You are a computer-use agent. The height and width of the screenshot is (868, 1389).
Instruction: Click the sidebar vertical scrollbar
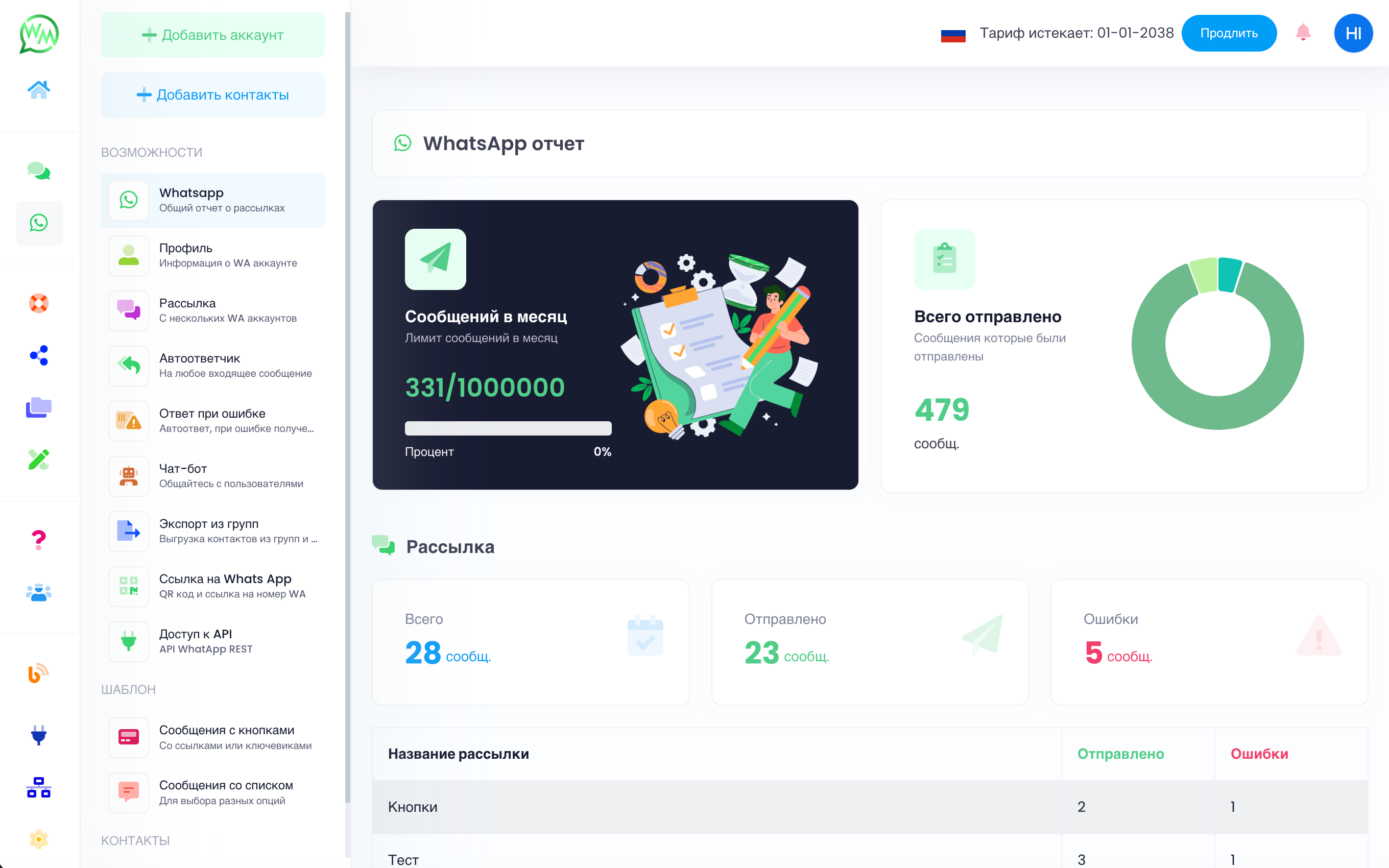[347, 402]
